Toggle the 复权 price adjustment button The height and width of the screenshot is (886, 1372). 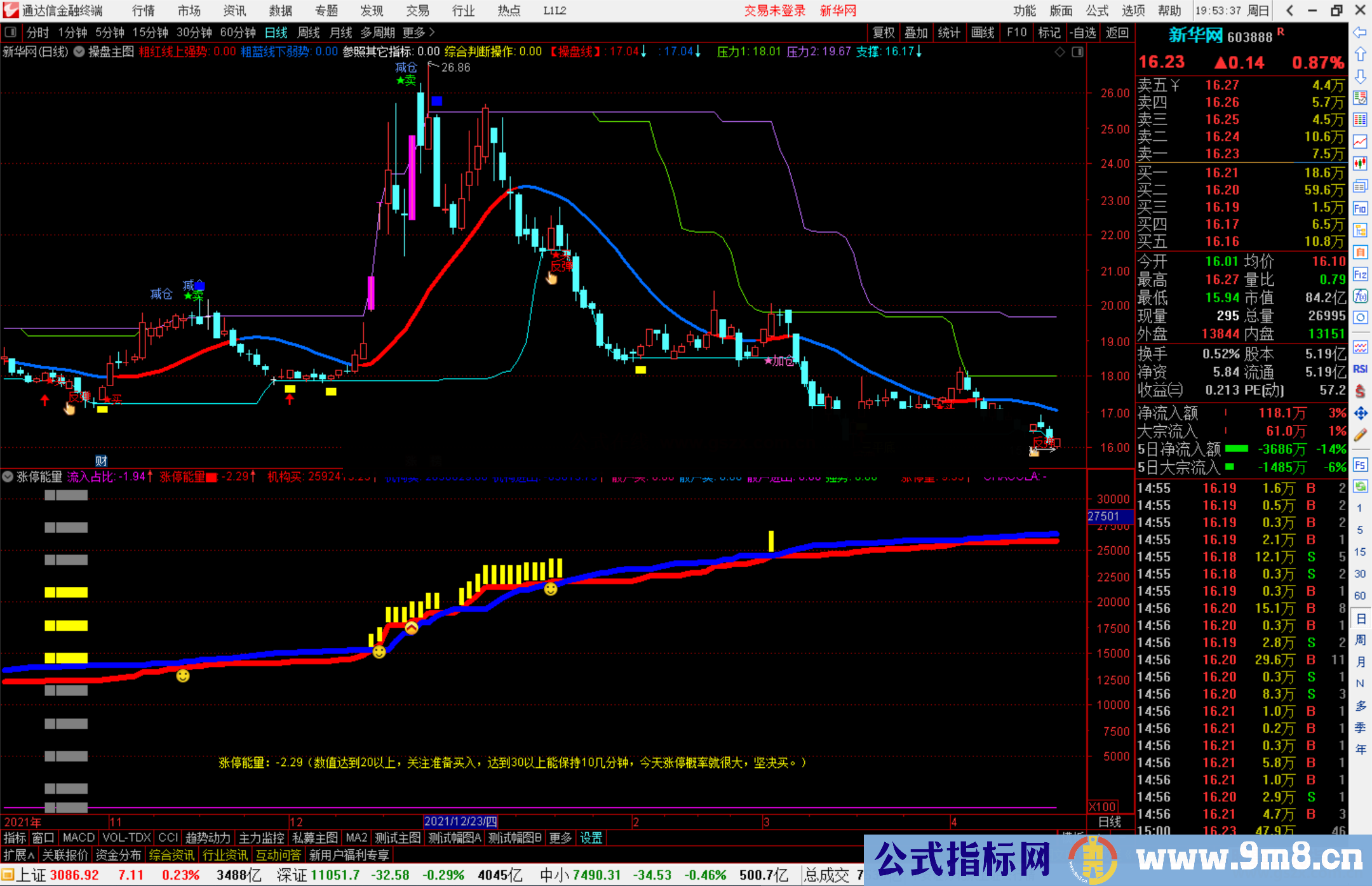883,32
